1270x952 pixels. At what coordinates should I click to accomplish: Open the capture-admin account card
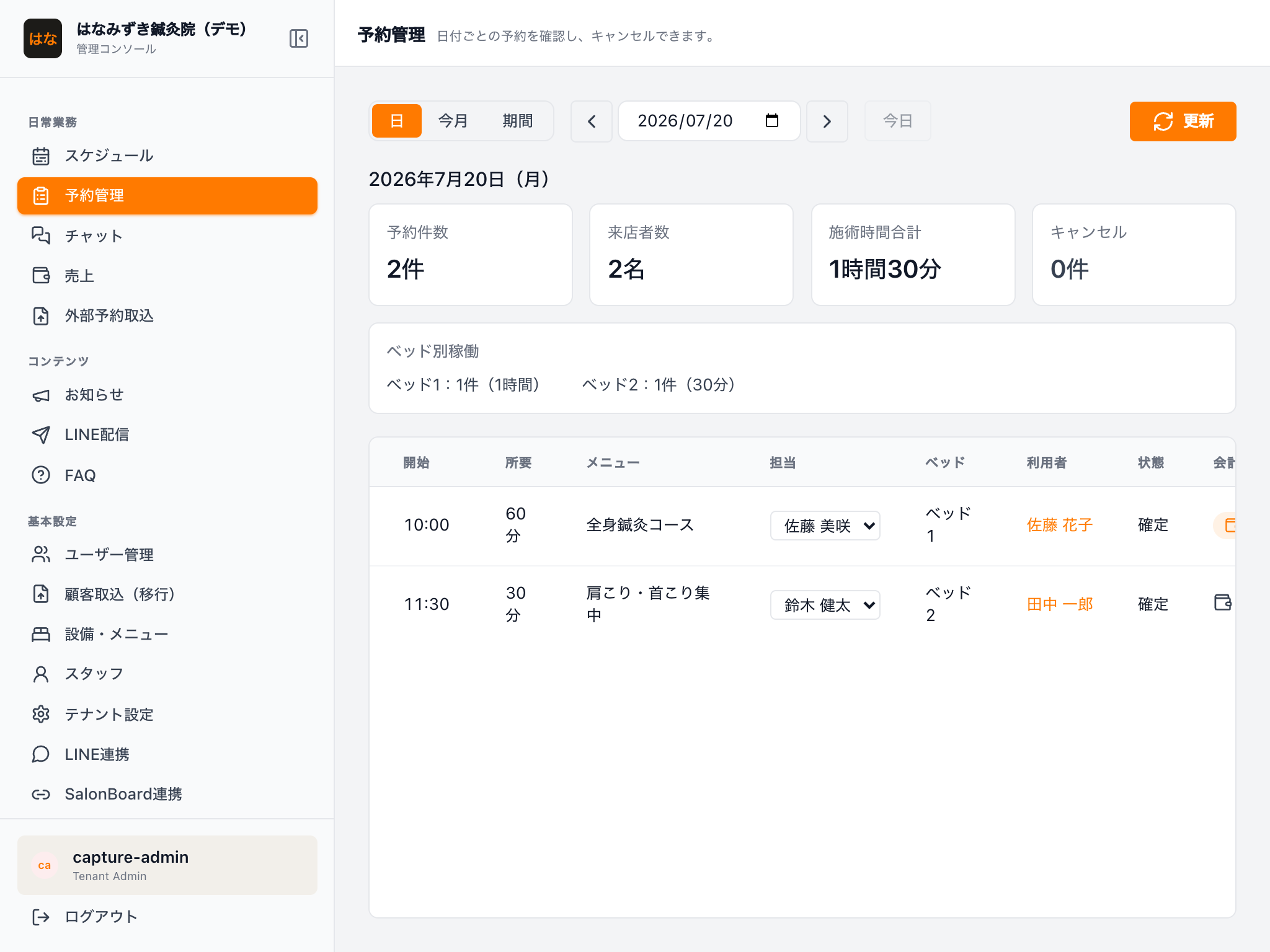coord(167,865)
